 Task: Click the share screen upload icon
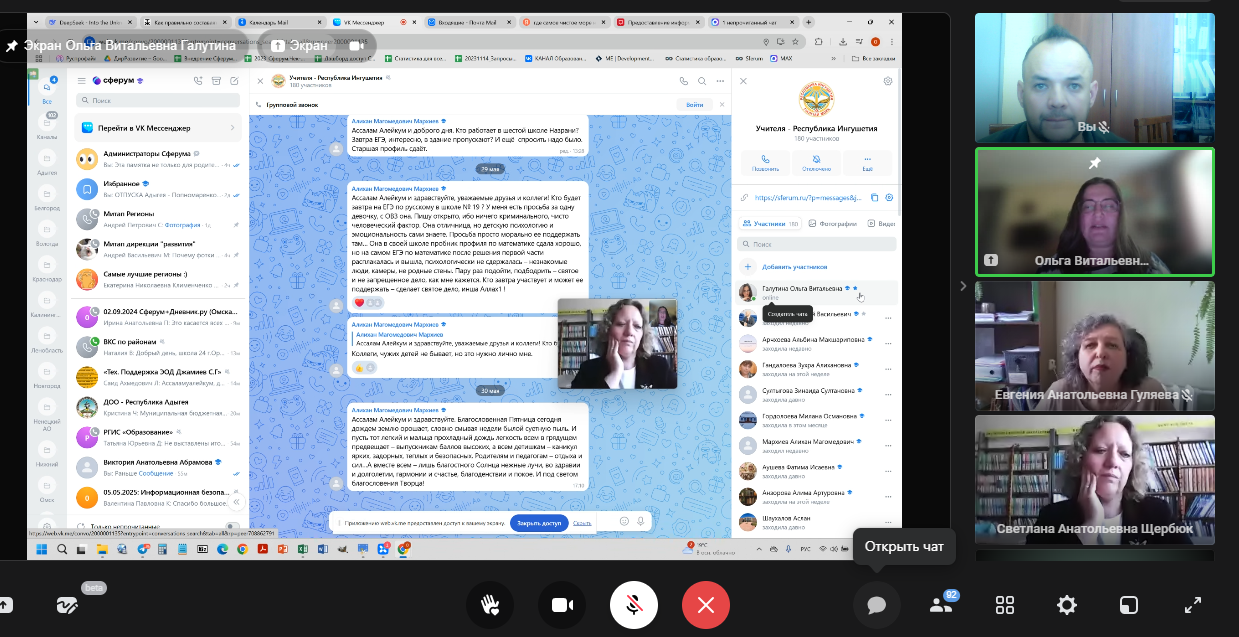(6, 605)
